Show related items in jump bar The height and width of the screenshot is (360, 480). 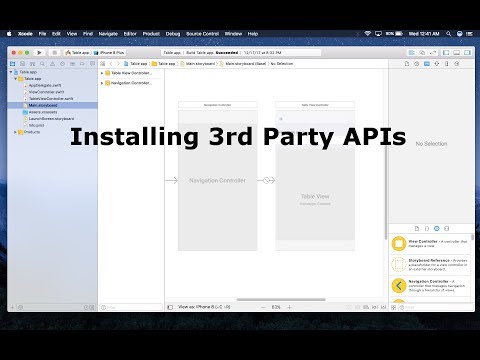pos(103,64)
